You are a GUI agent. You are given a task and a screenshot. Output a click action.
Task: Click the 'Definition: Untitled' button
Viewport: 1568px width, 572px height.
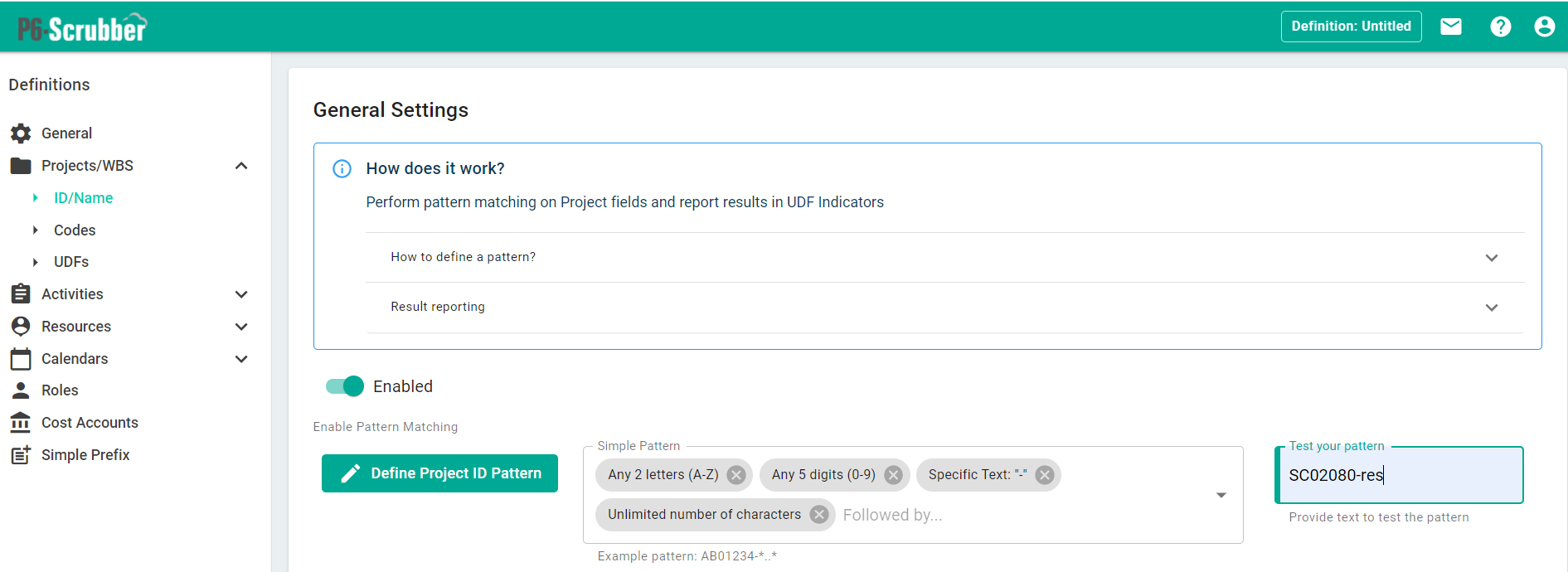[1351, 27]
